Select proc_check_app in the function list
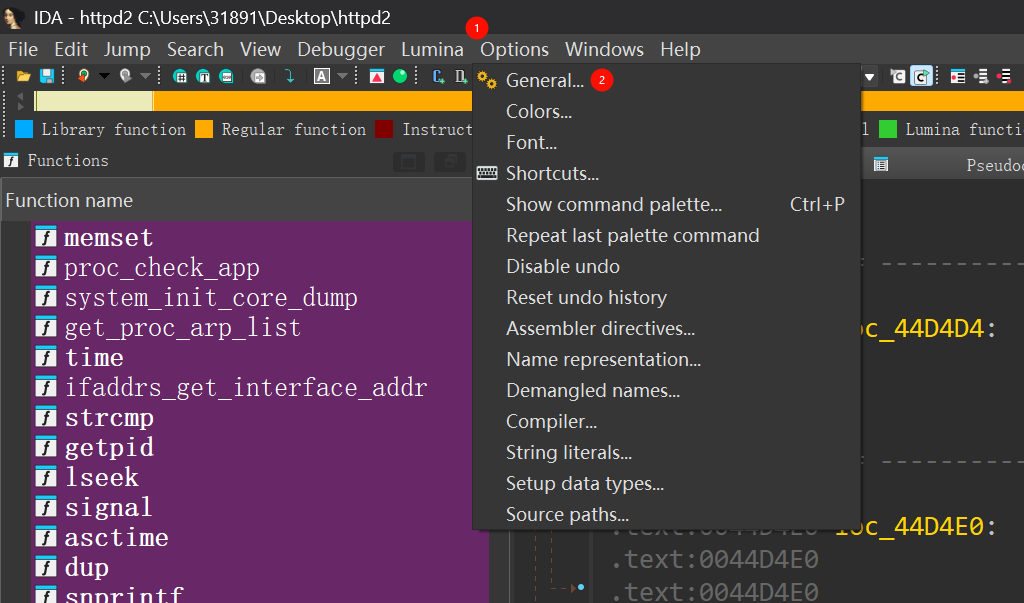The height and width of the screenshot is (603, 1024). tap(162, 268)
